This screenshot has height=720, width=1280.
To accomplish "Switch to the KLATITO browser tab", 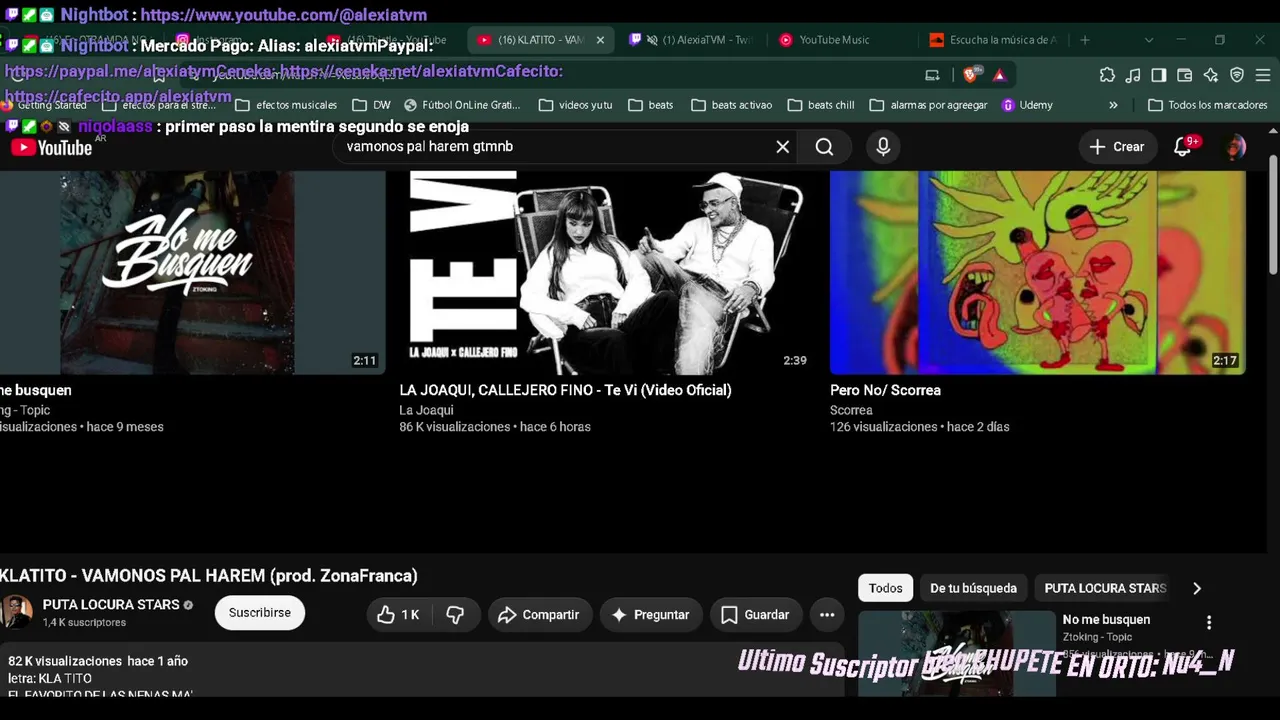I will pos(540,40).
